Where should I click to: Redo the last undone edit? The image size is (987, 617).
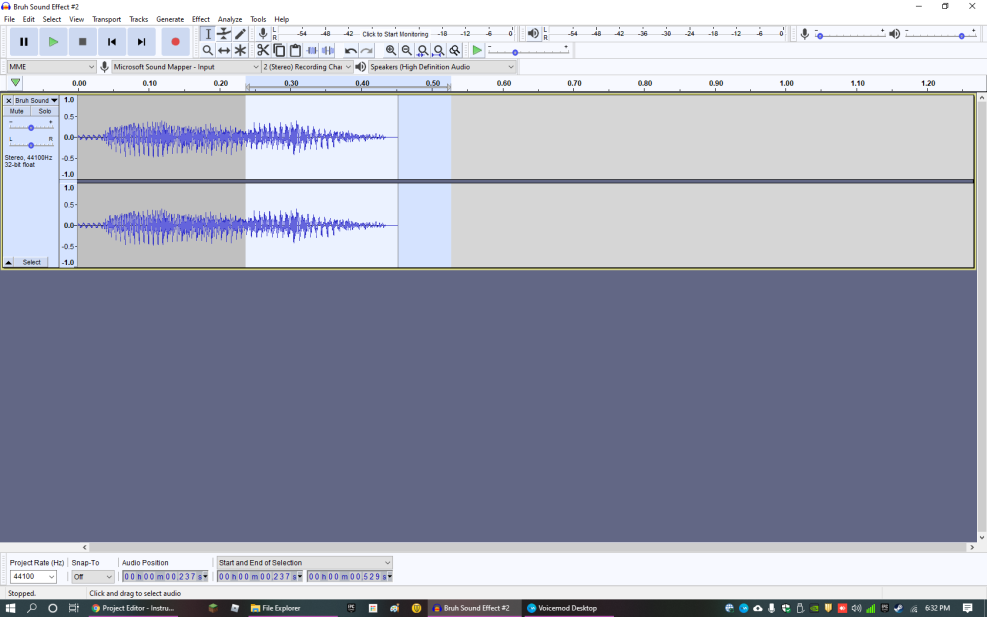(366, 50)
